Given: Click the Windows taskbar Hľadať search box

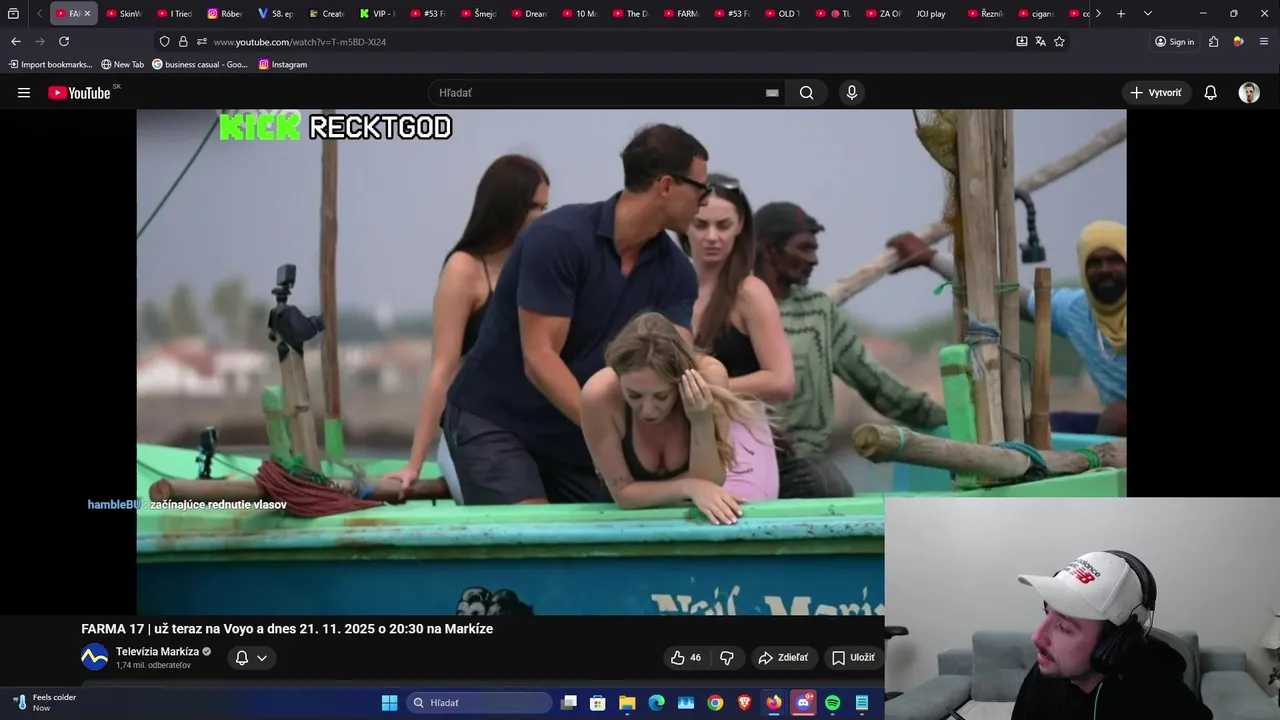Looking at the screenshot, I should [x=479, y=703].
